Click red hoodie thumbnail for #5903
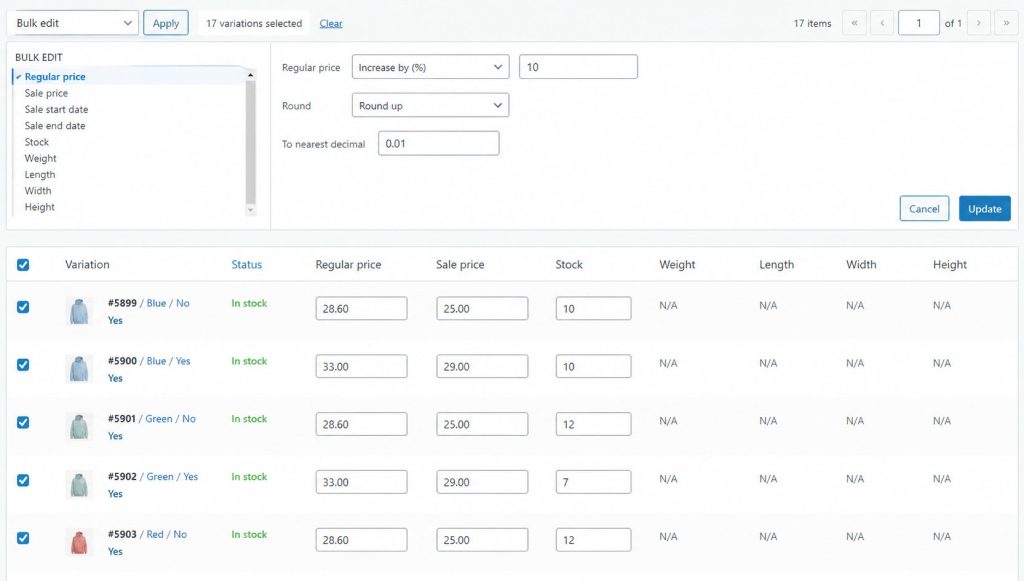The width and height of the screenshot is (1024, 581). pyautogui.click(x=79, y=542)
